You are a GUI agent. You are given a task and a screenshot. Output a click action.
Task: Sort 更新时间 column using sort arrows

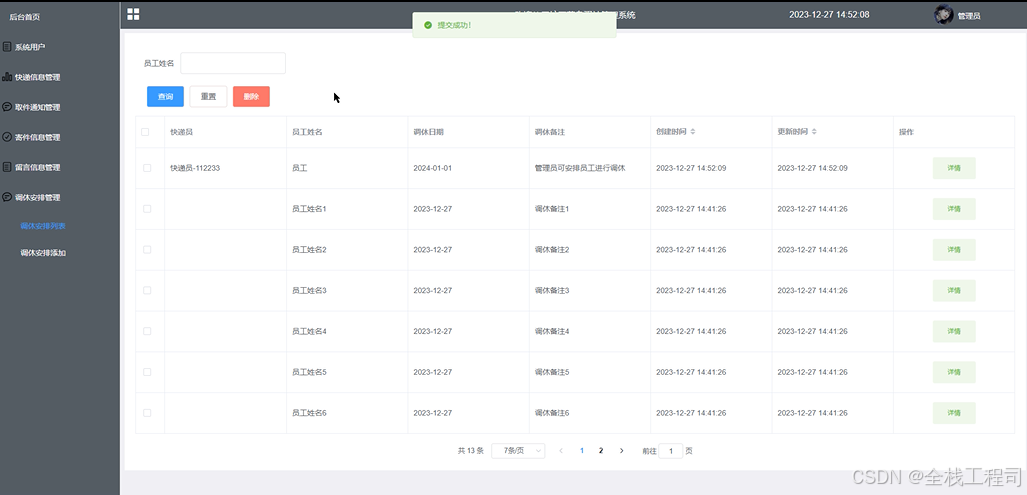(x=814, y=132)
